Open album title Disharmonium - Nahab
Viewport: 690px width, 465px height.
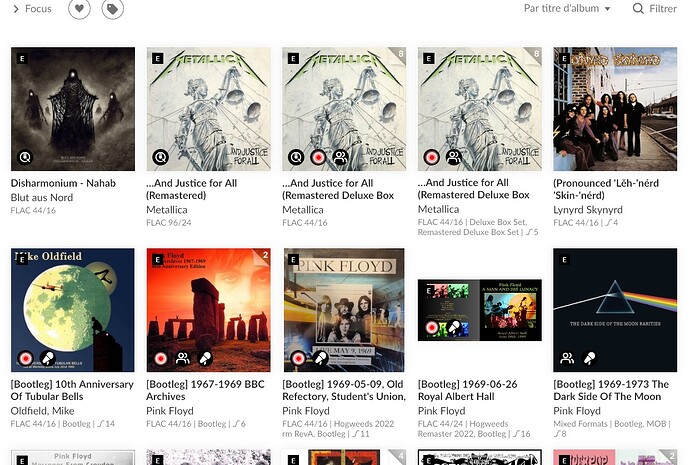pyautogui.click(x=63, y=183)
